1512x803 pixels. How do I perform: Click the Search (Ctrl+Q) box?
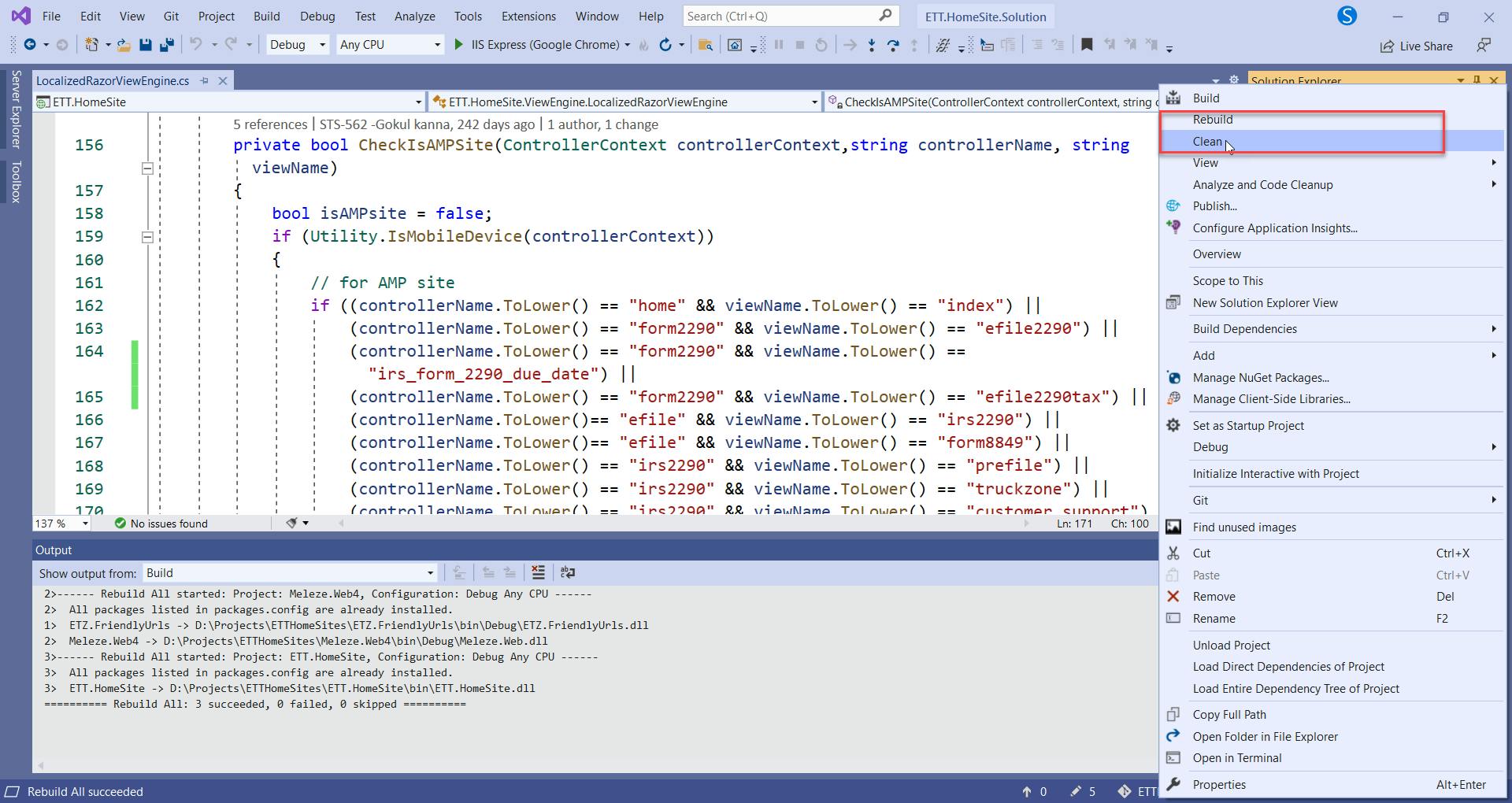coord(791,16)
